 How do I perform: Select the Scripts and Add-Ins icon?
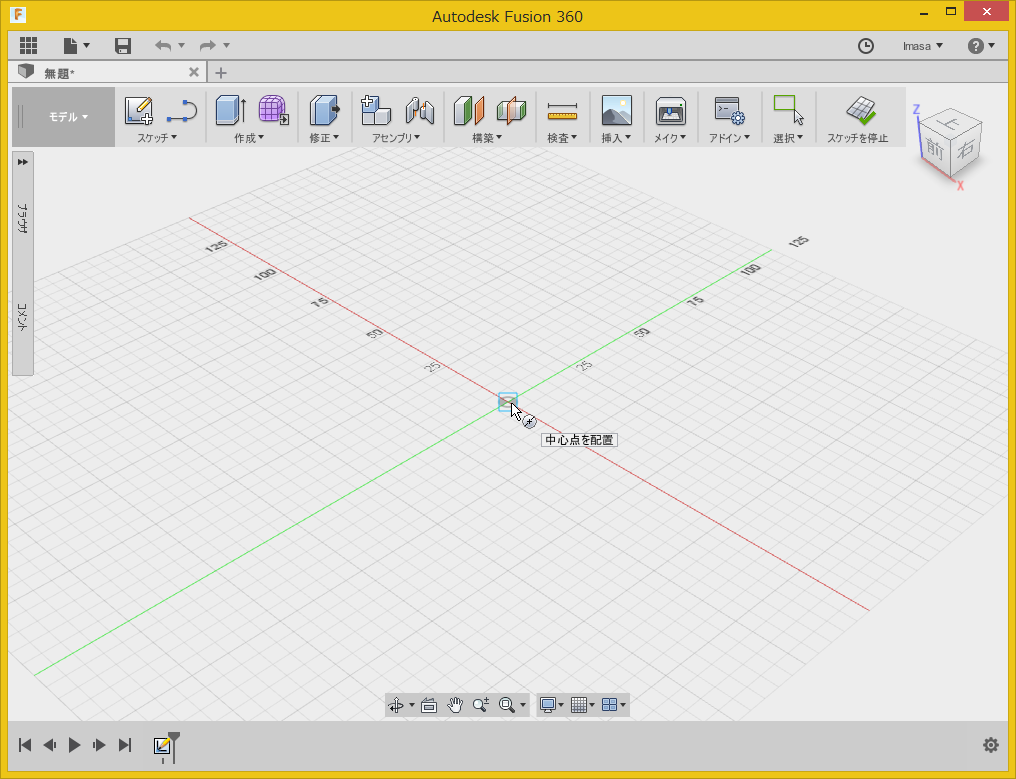[x=729, y=111]
